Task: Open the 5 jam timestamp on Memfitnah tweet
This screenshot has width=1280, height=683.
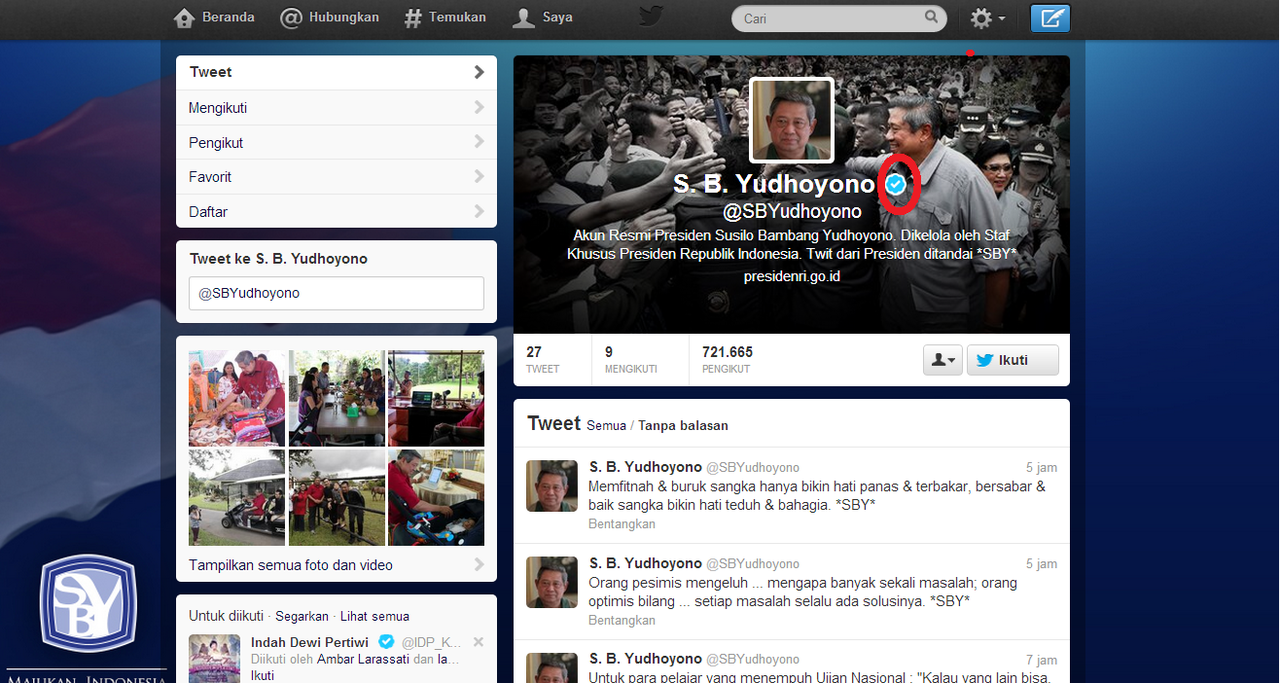Action: (1041, 468)
